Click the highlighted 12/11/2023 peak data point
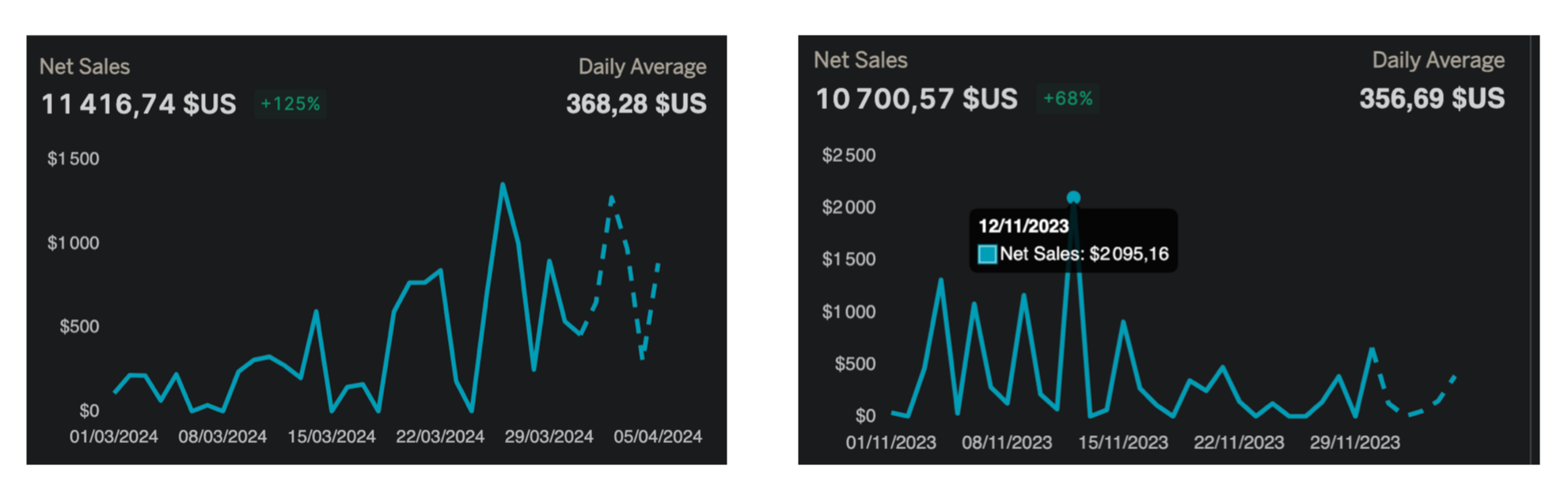This screenshot has height=496, width=1568. click(1073, 198)
